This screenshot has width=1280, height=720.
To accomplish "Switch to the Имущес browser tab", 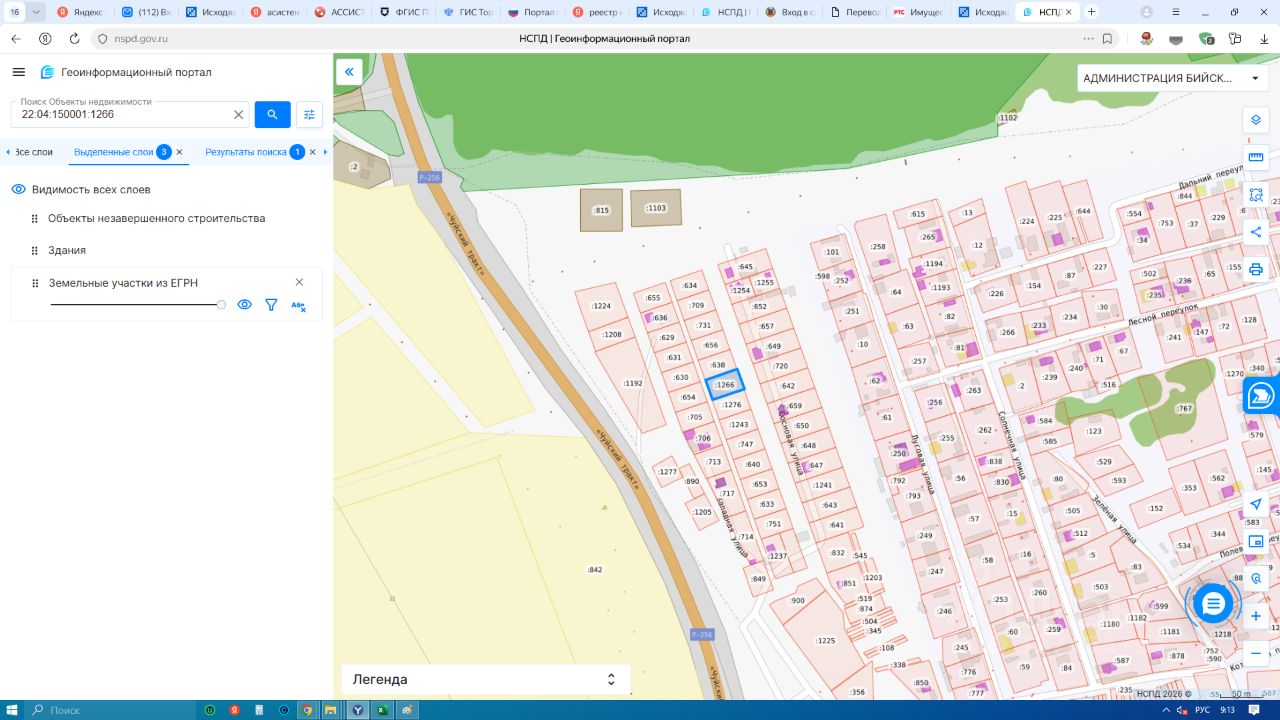I will coord(919,12).
